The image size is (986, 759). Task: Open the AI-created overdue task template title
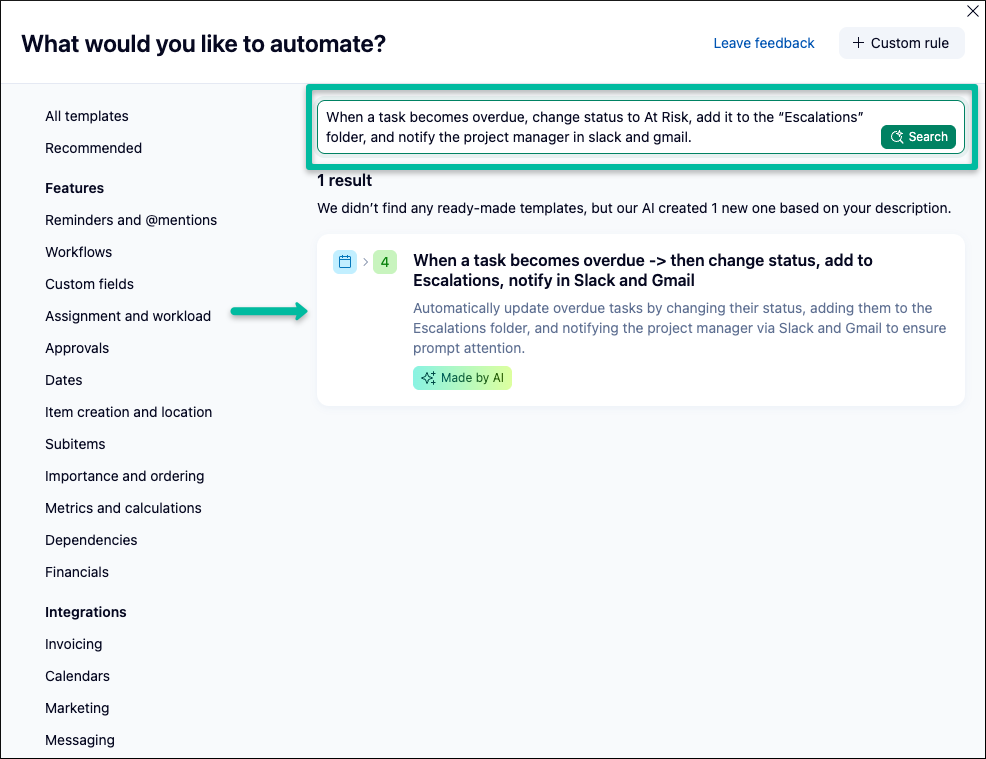[x=642, y=270]
